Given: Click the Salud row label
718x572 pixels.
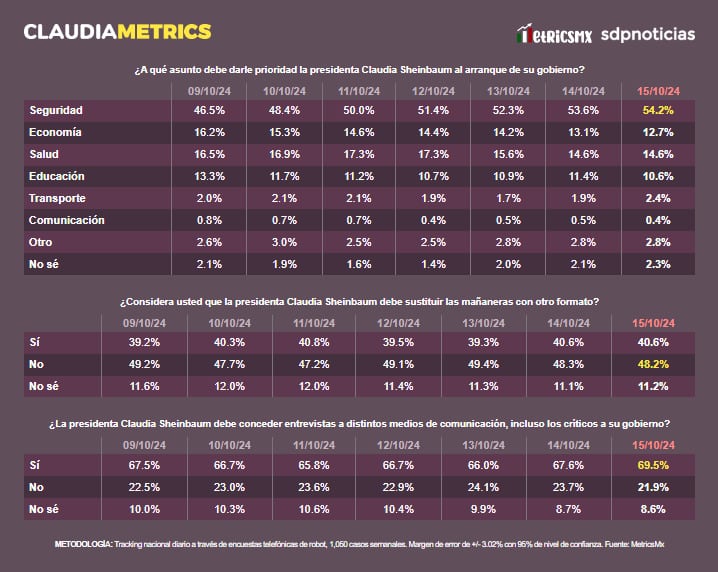Looking at the screenshot, I should click(x=45, y=154).
